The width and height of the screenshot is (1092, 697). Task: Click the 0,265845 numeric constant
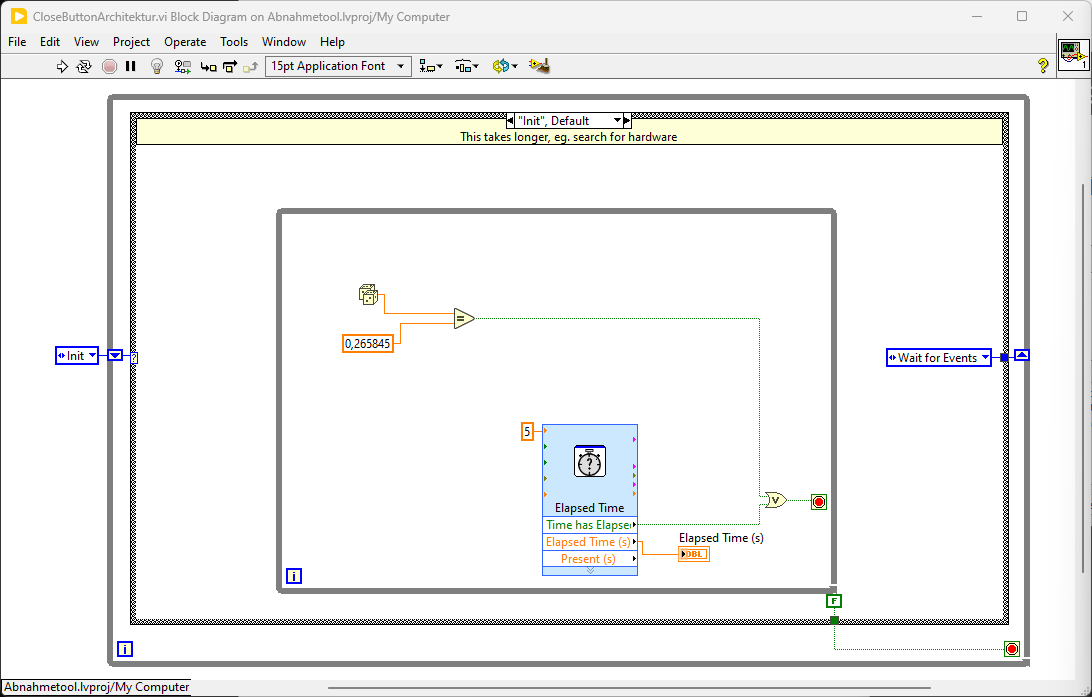(368, 343)
